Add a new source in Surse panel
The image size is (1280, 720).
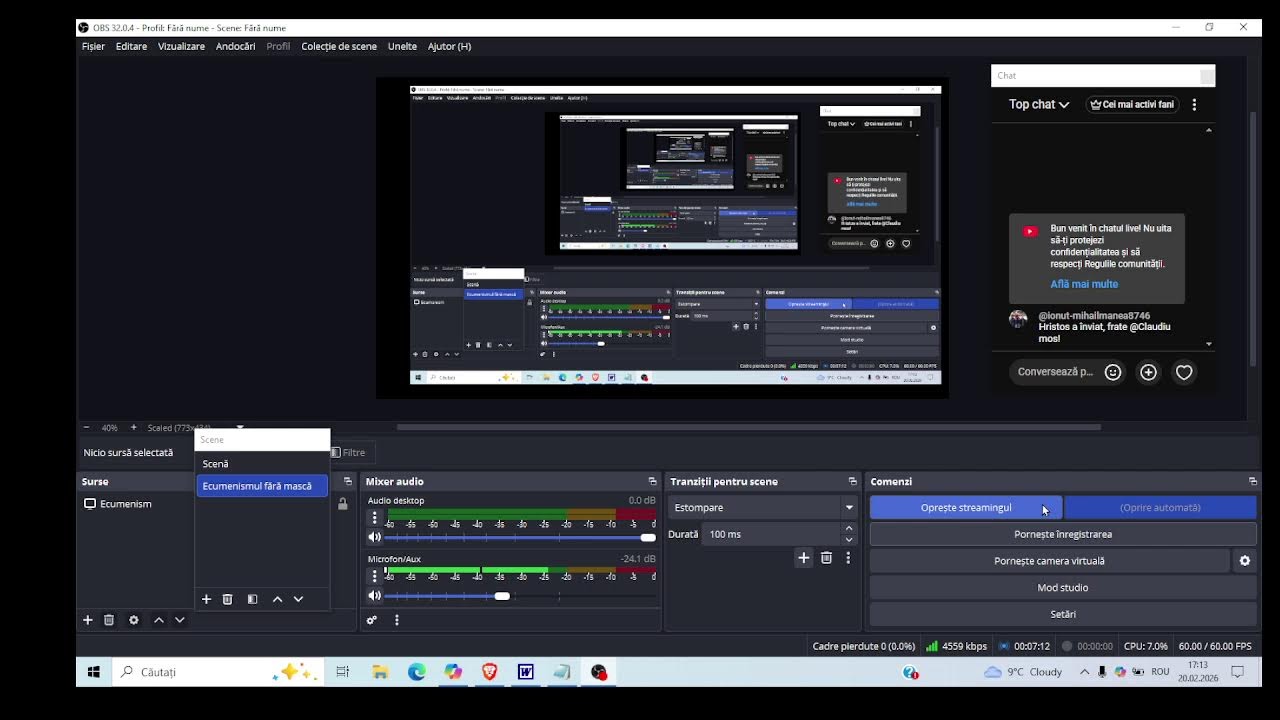click(x=87, y=620)
